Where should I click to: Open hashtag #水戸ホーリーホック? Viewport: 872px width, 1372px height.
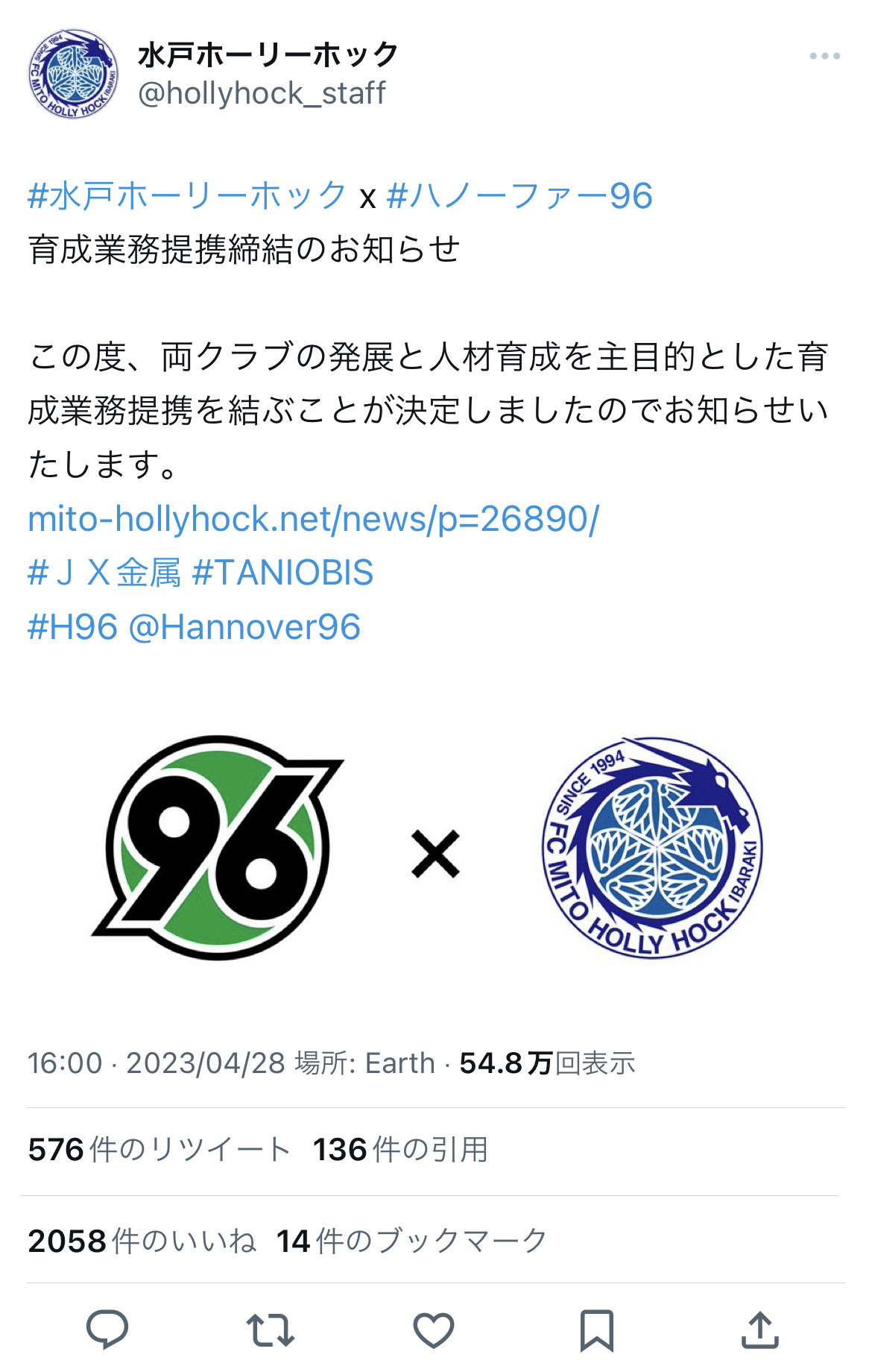(187, 196)
